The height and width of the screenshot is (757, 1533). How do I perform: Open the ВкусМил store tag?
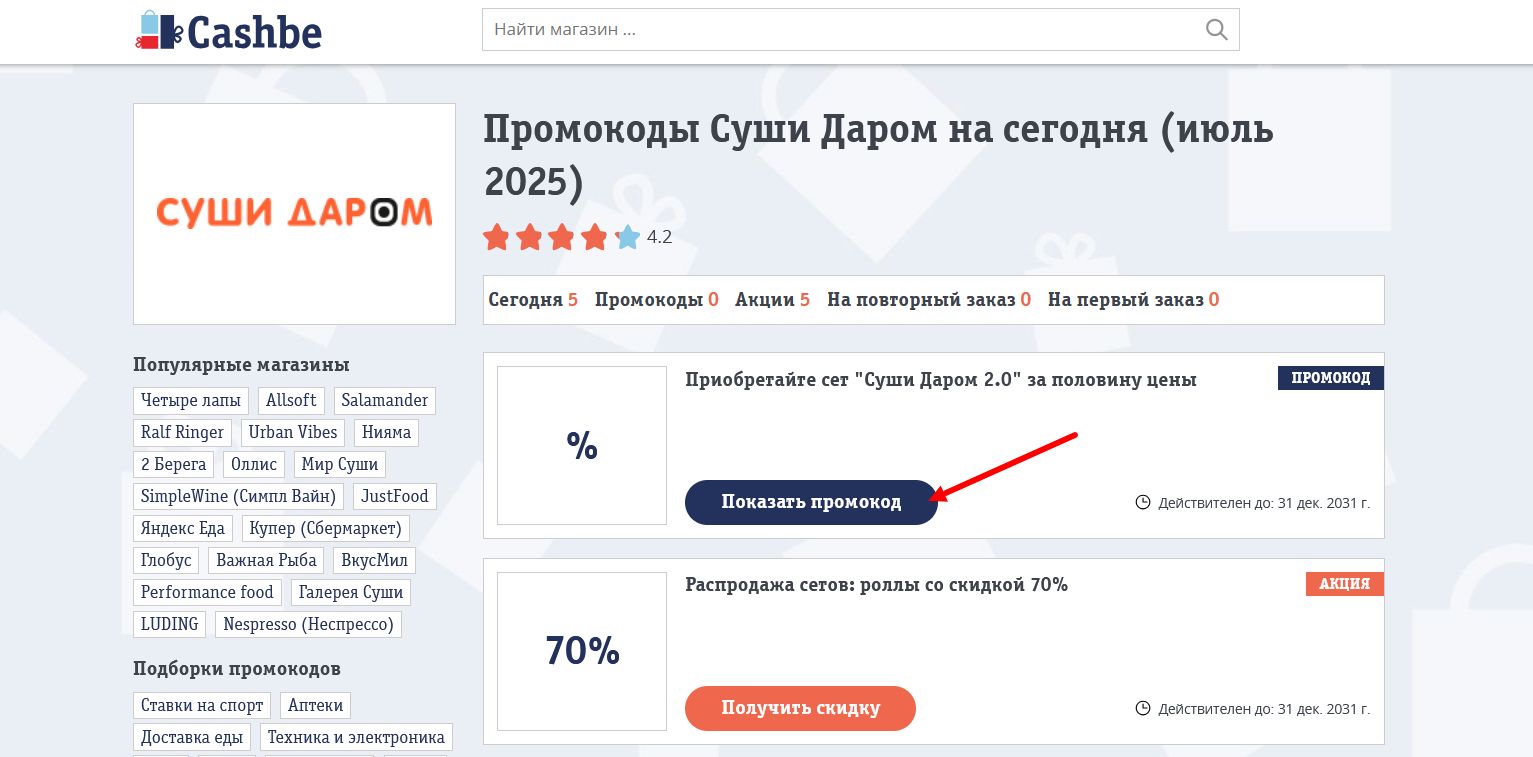374,560
